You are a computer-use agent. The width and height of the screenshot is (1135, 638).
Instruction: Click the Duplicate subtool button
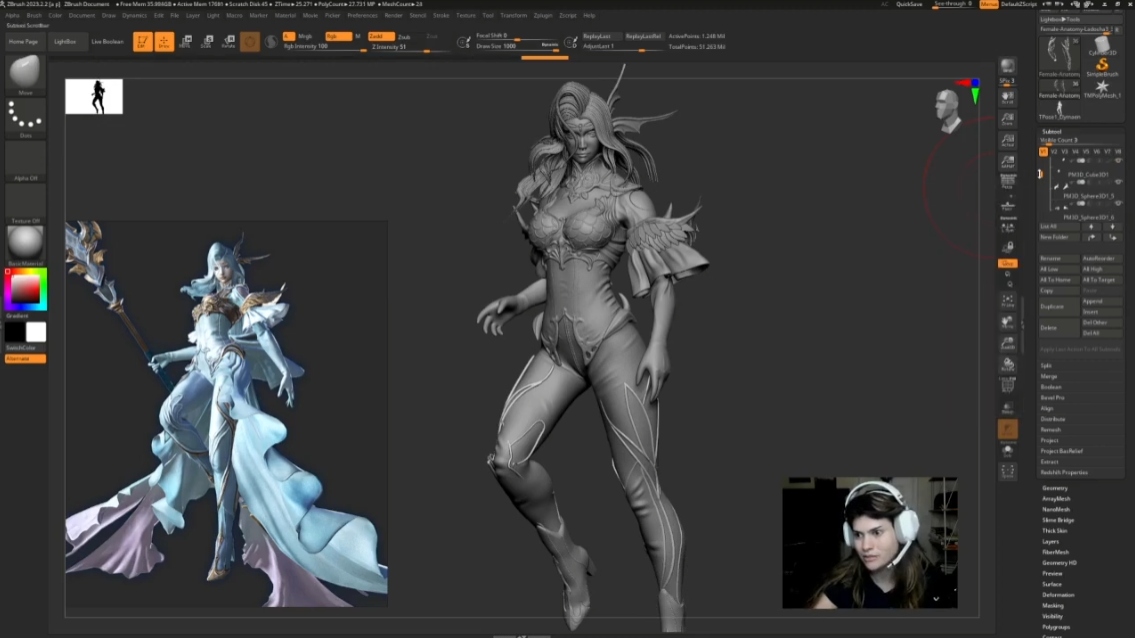click(x=1059, y=306)
